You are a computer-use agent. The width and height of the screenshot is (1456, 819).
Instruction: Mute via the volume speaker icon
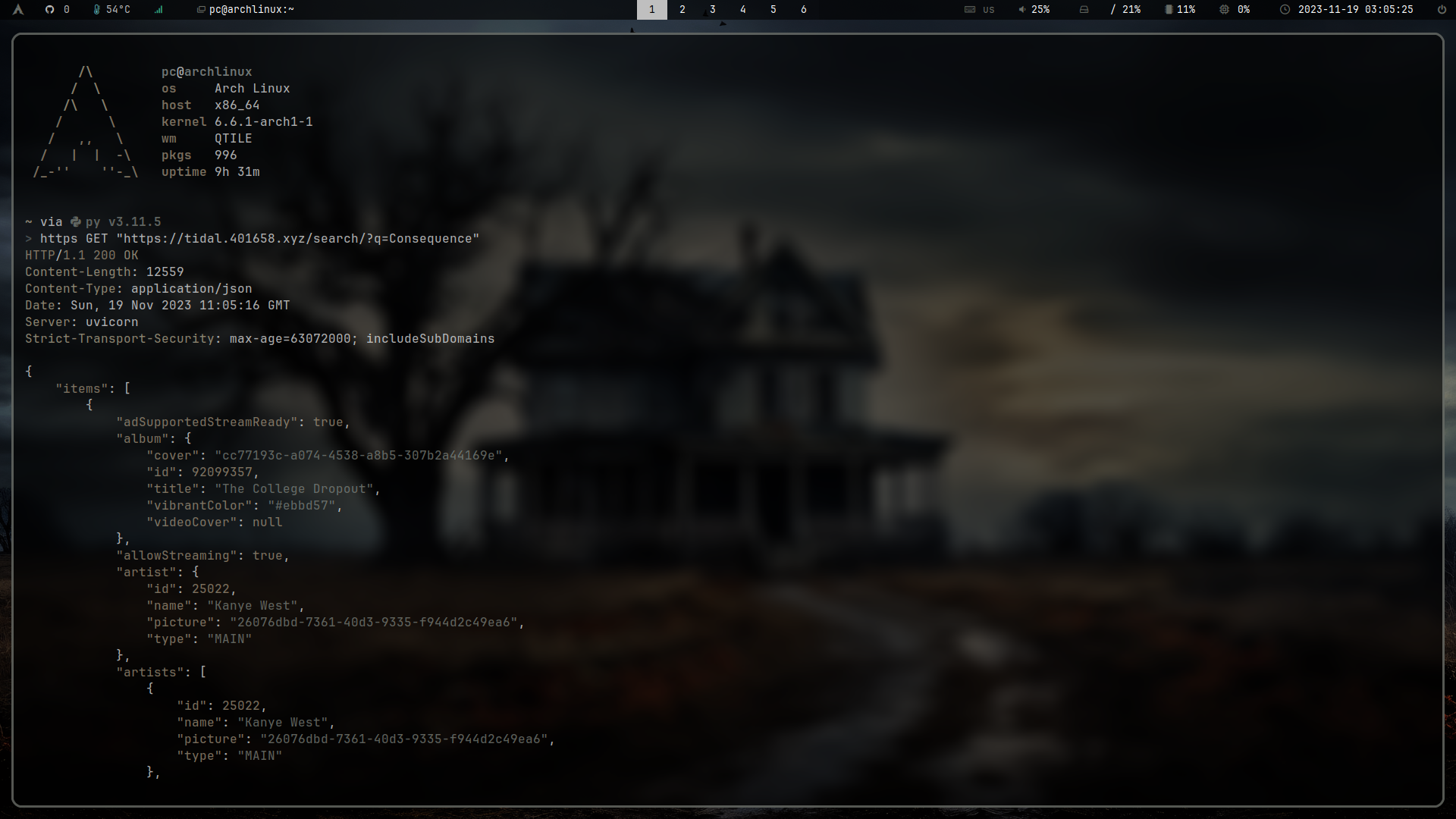click(1021, 10)
